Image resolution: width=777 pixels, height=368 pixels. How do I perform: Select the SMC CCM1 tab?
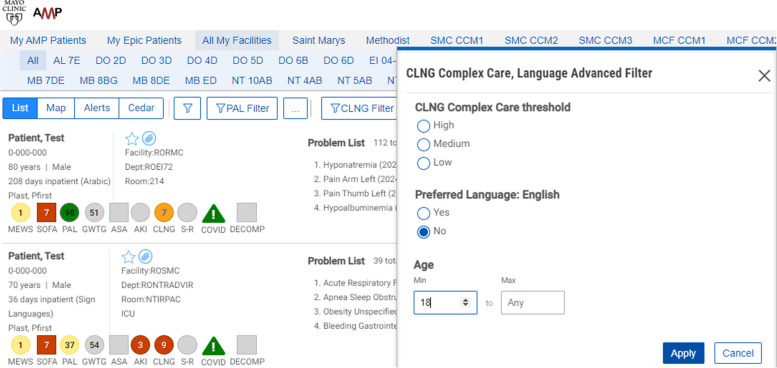pyautogui.click(x=456, y=41)
